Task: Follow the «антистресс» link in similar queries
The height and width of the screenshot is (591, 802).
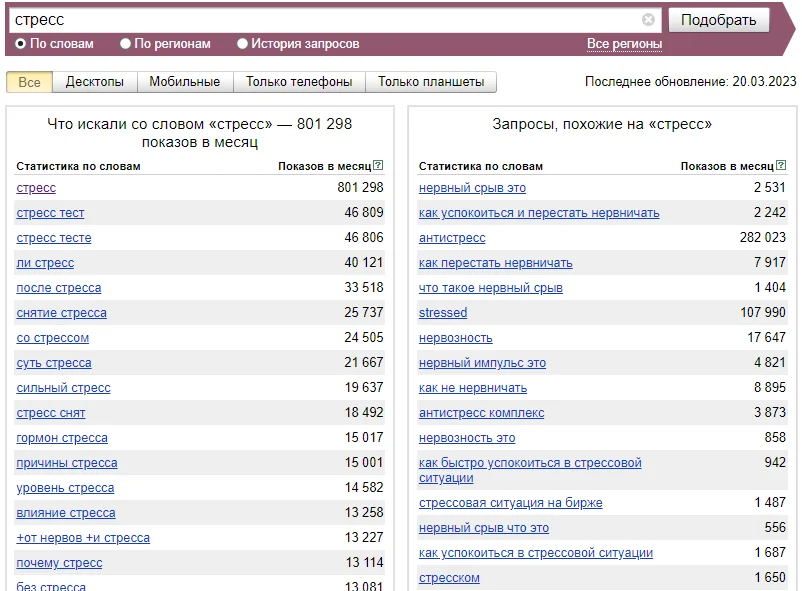Action: tap(450, 237)
